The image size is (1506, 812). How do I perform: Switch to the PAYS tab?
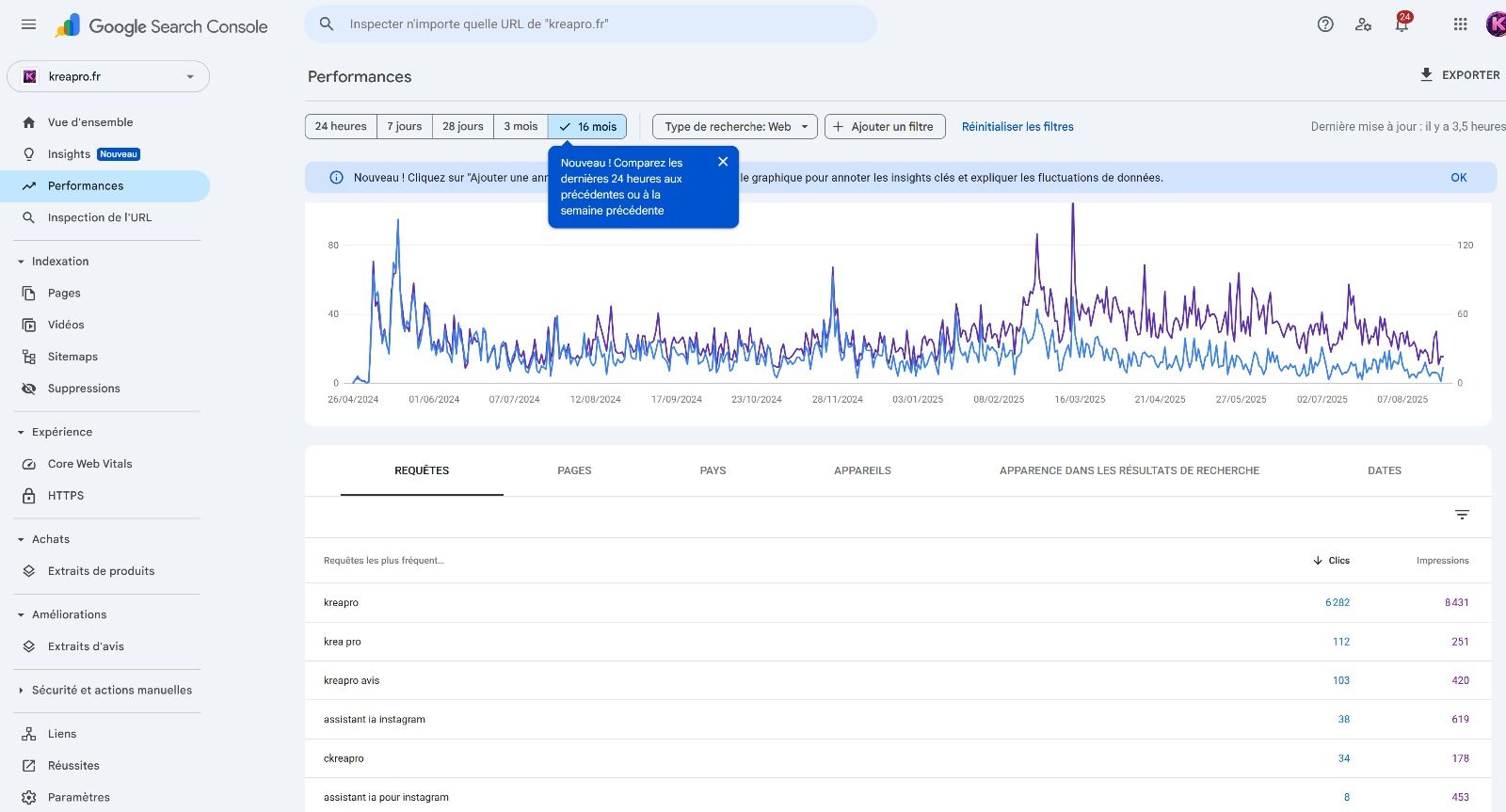[x=713, y=470]
